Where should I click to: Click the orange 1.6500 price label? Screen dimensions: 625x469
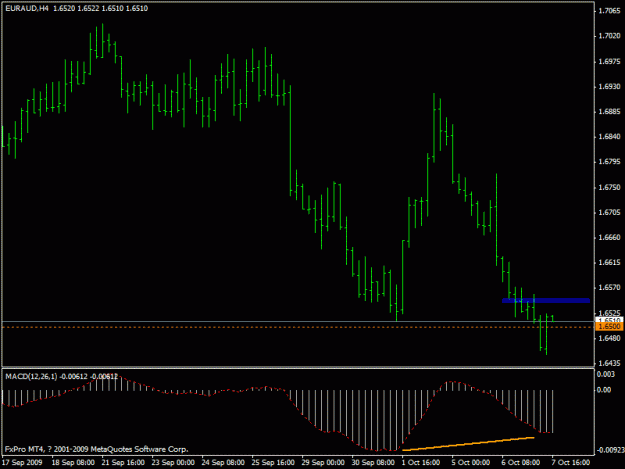pyautogui.click(x=609, y=327)
